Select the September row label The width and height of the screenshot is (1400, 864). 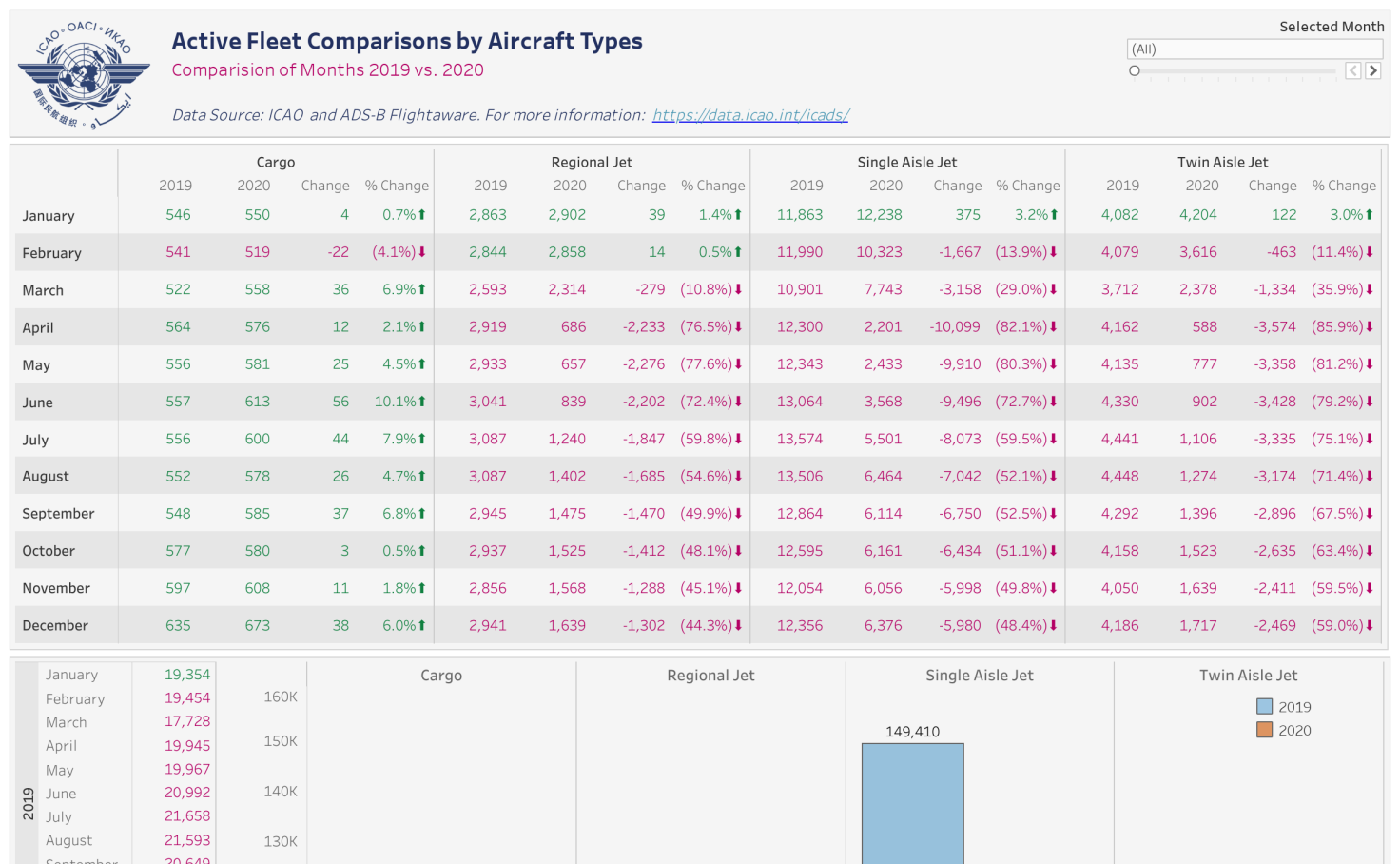point(59,514)
